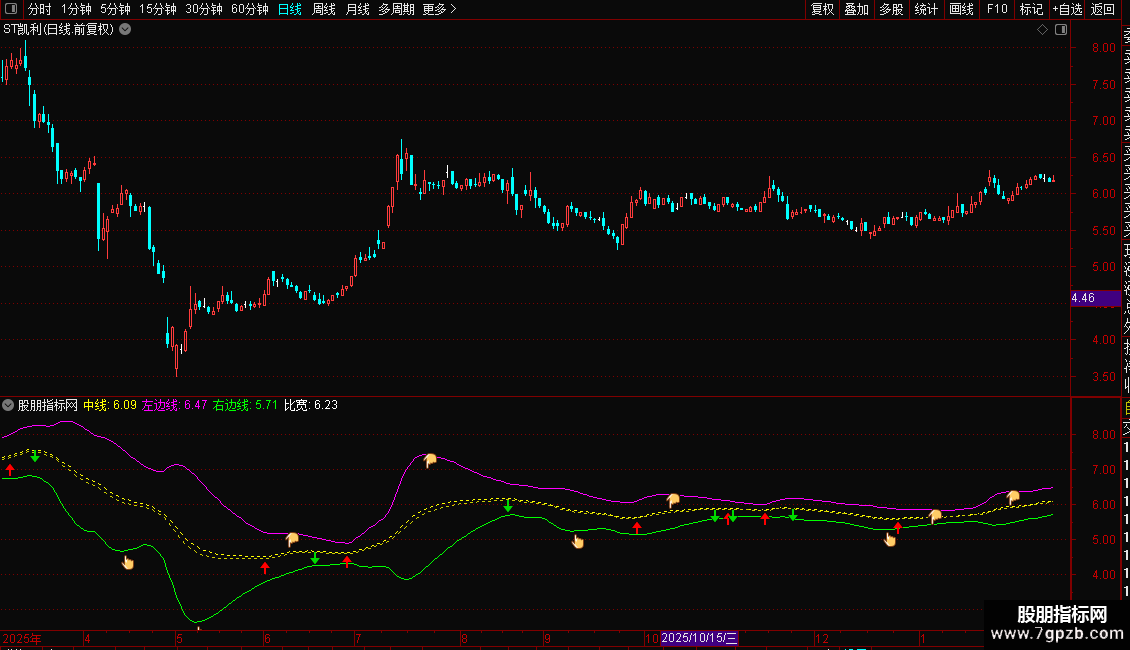Select the 周线 weekly tab
The image size is (1130, 650).
(x=324, y=9)
